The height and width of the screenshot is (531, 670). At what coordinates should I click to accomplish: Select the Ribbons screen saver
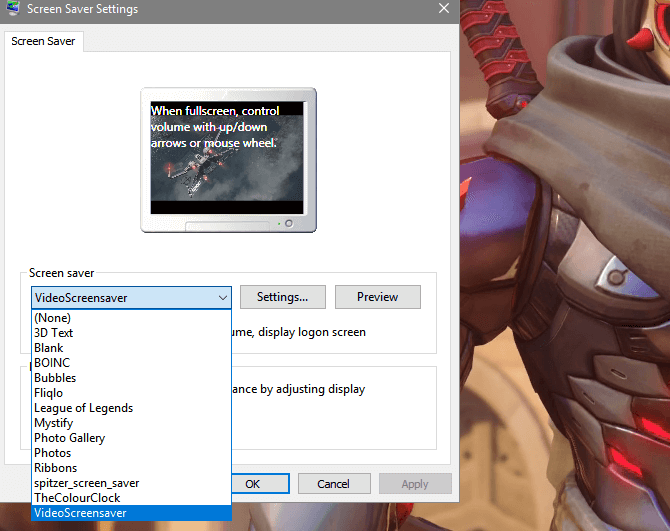pyautogui.click(x=55, y=468)
